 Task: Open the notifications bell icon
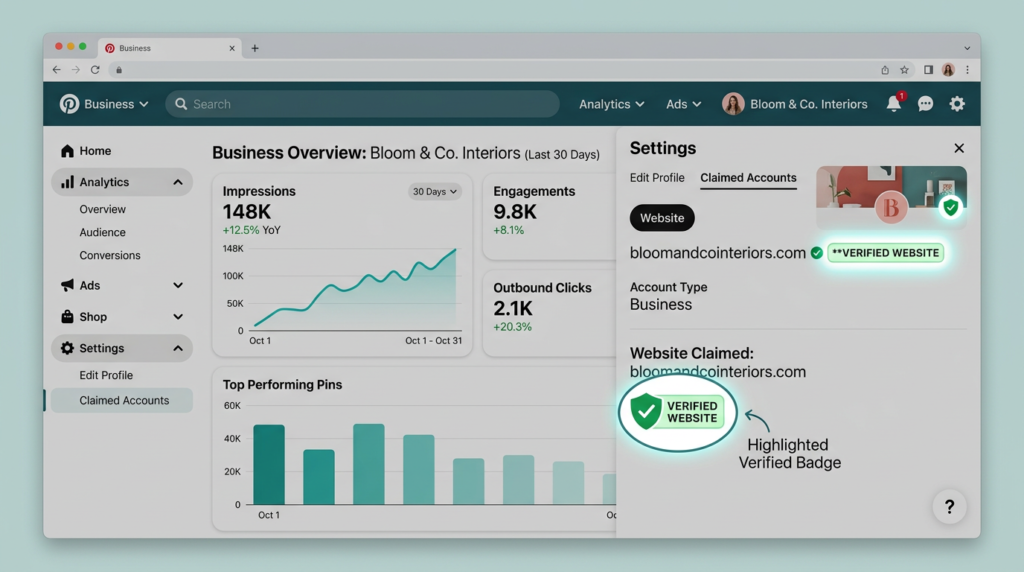(893, 104)
